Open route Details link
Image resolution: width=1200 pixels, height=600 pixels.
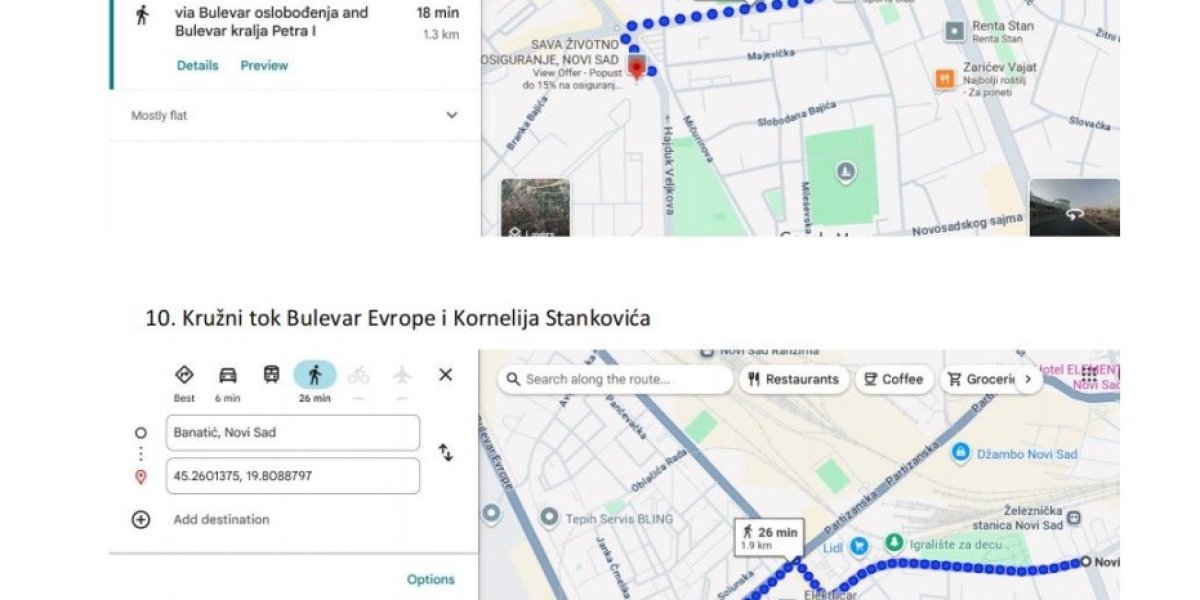[x=197, y=65]
